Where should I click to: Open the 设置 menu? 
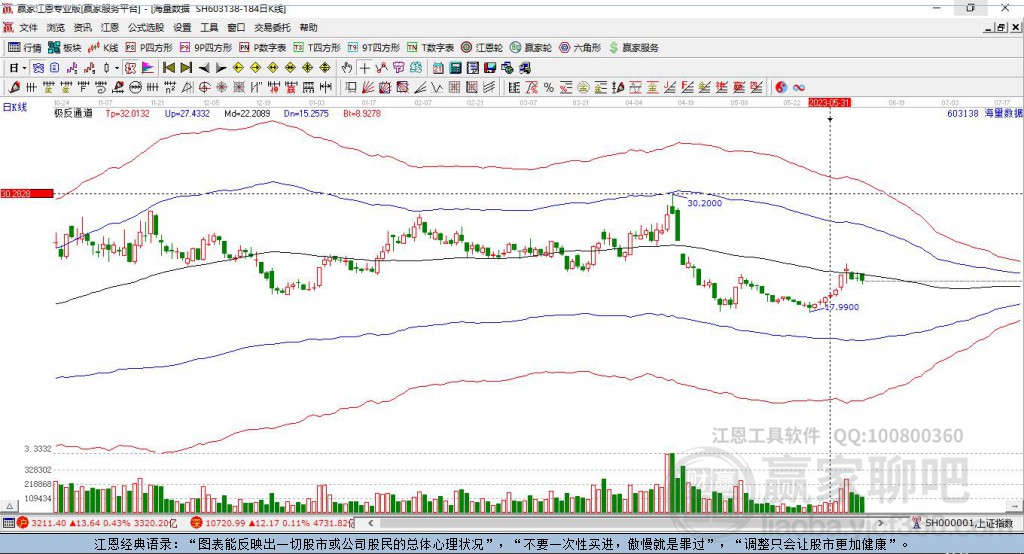(182, 27)
